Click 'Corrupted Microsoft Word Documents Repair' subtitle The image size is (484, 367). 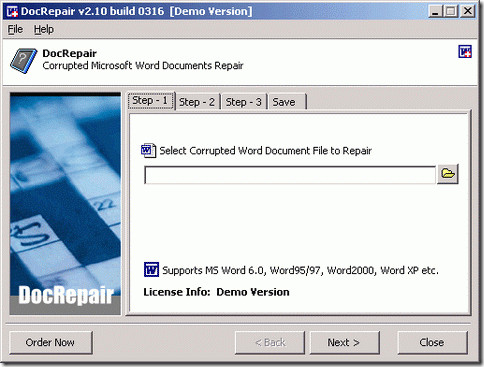pyautogui.click(x=143, y=66)
